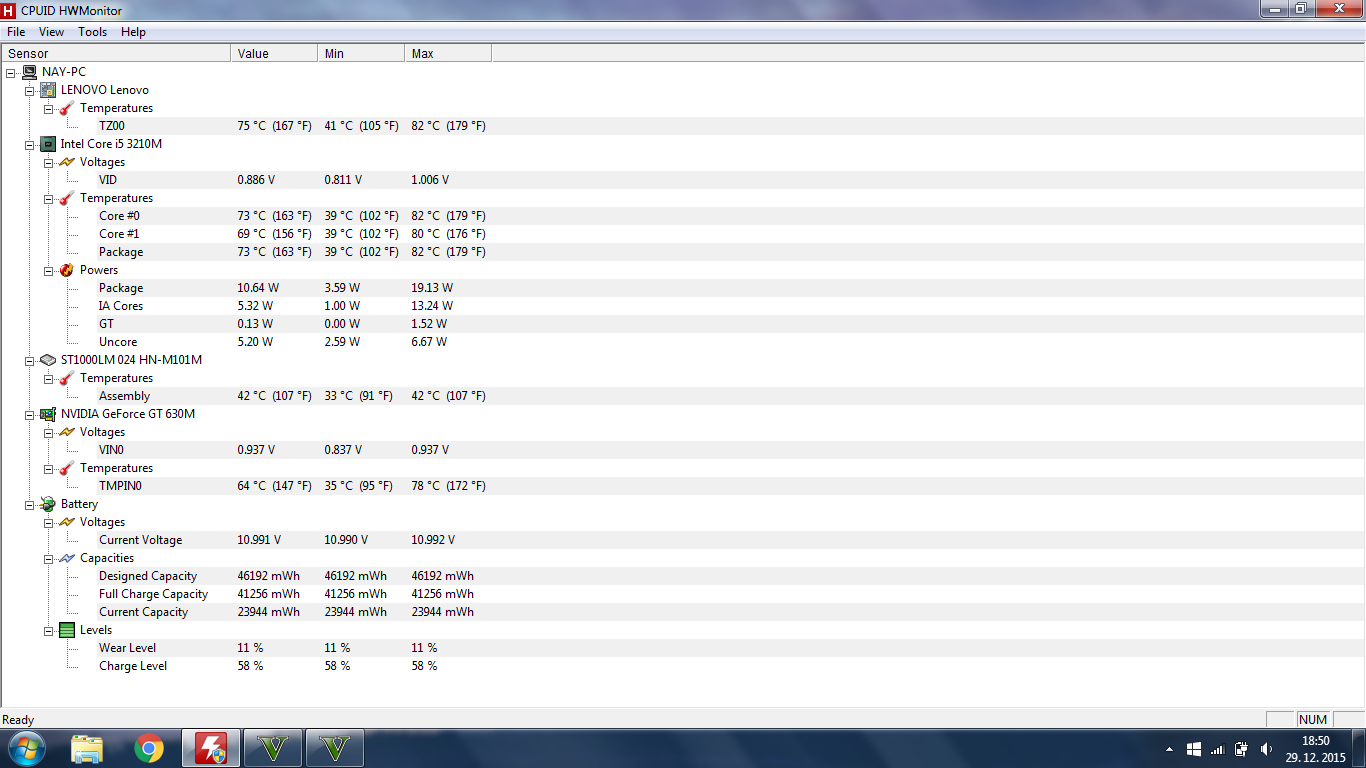Open Windows Explorer from the taskbar
Screen dimensions: 1366x768
88,748
